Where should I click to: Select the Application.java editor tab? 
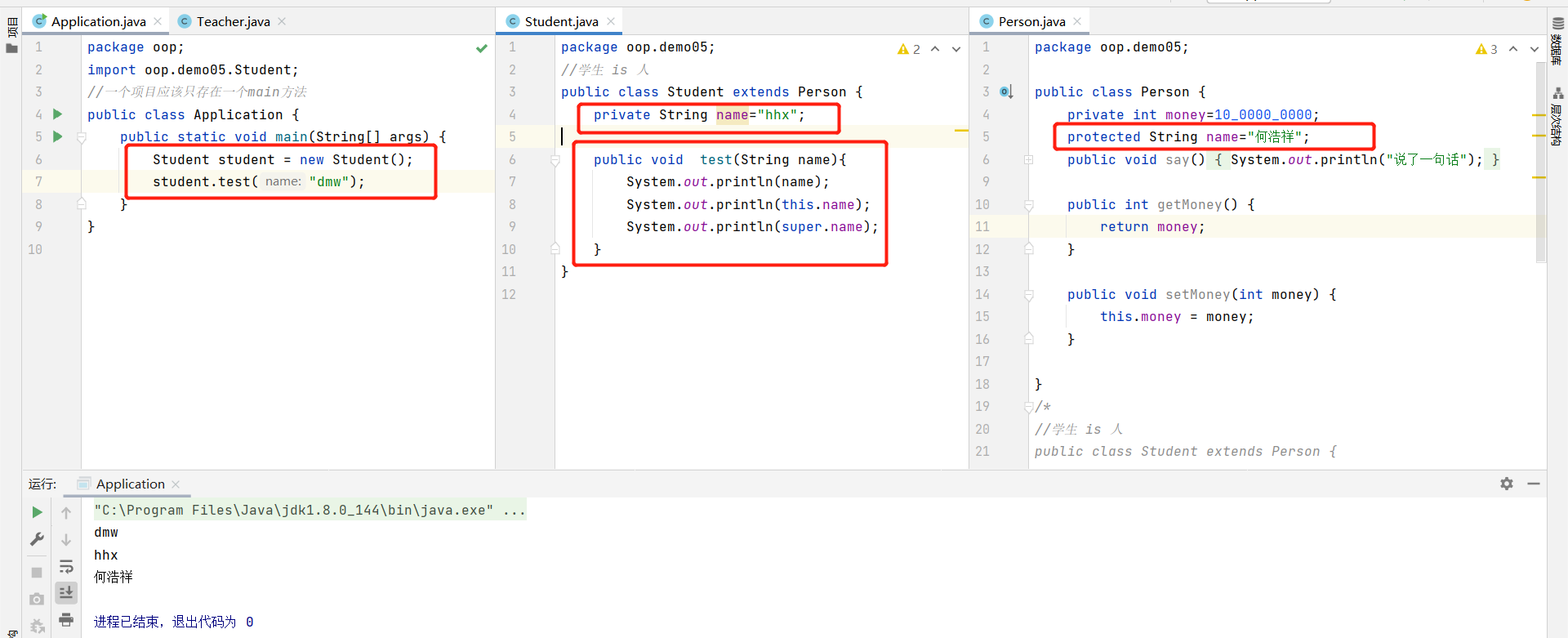[98, 21]
